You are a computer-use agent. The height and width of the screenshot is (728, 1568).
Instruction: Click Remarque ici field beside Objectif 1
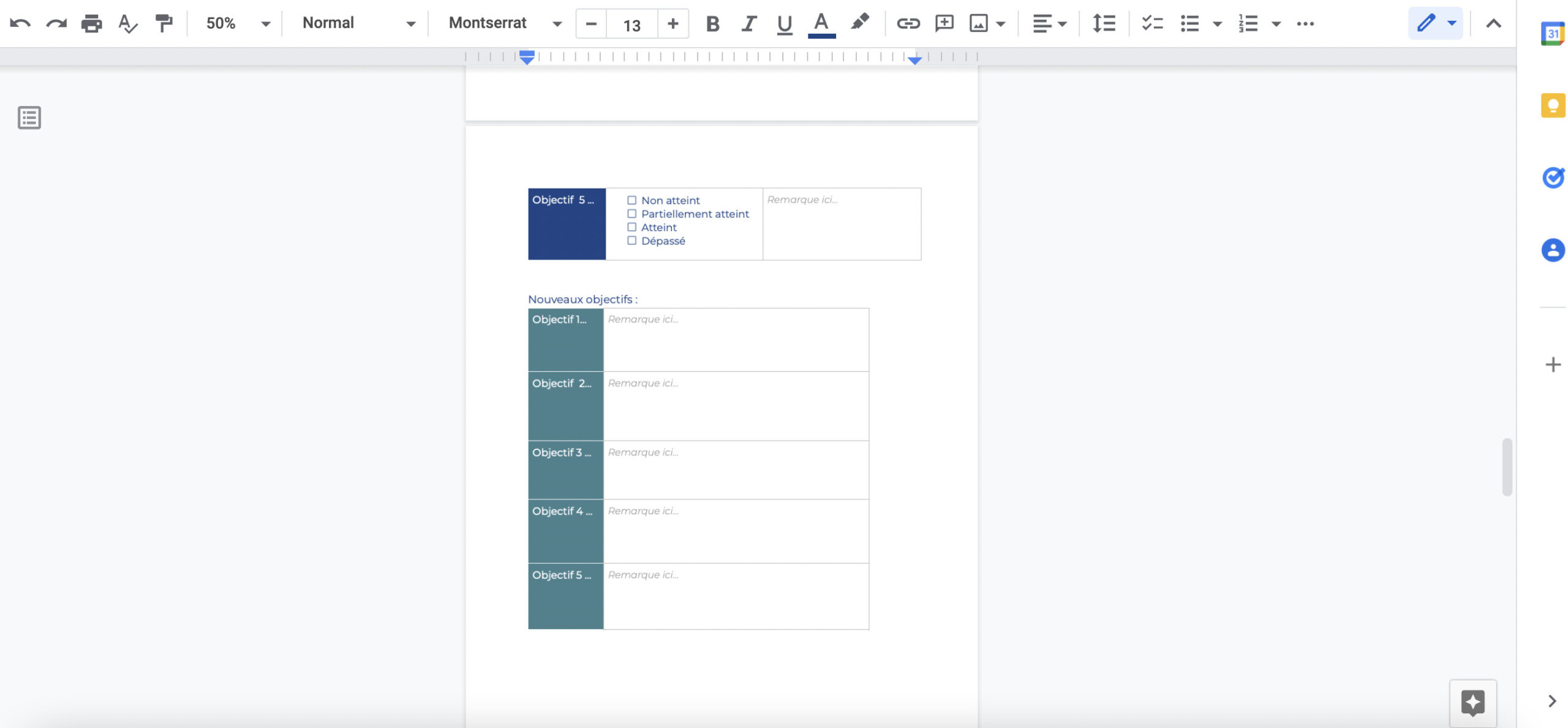(x=736, y=339)
